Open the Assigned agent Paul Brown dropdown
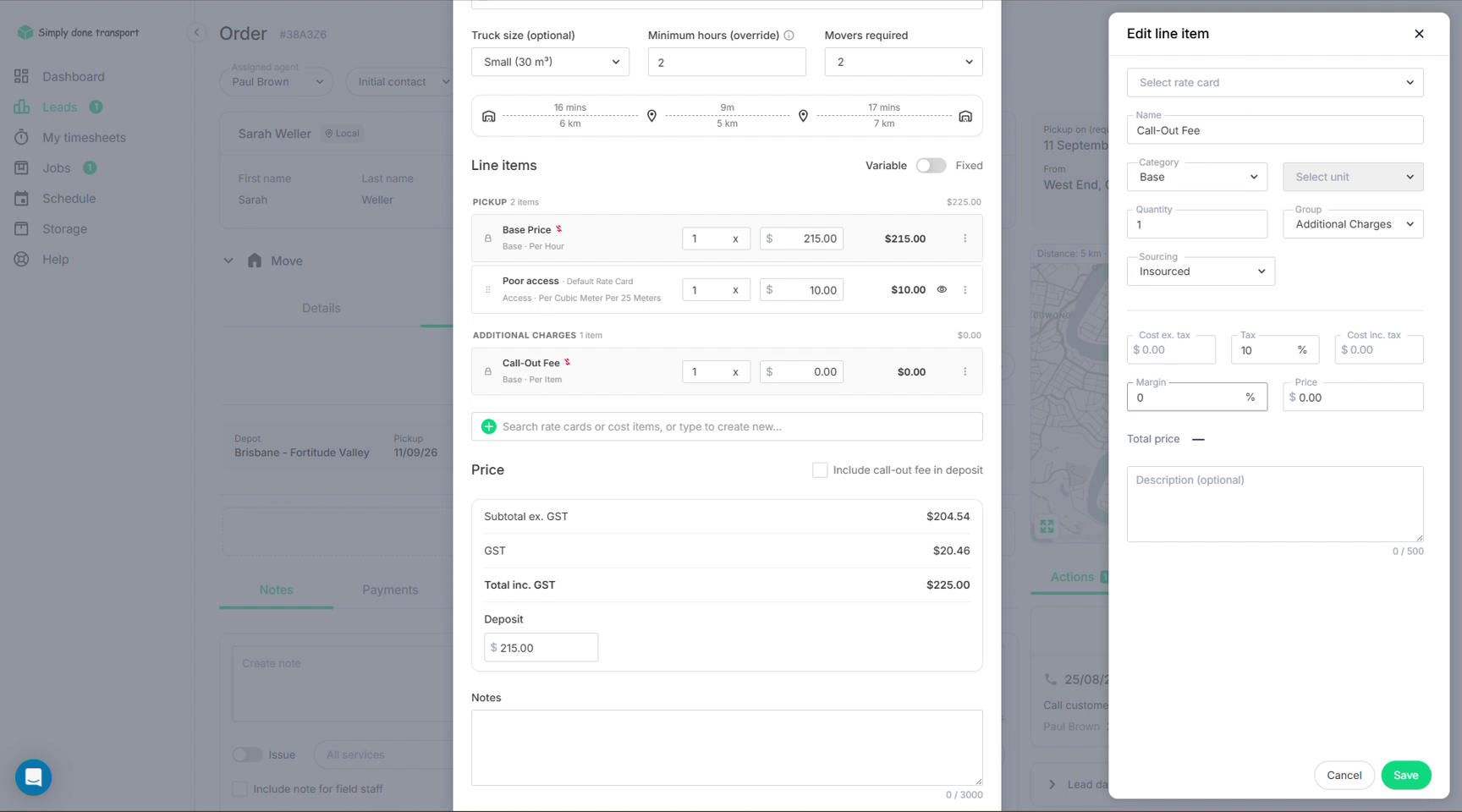The image size is (1462, 812). (x=276, y=81)
